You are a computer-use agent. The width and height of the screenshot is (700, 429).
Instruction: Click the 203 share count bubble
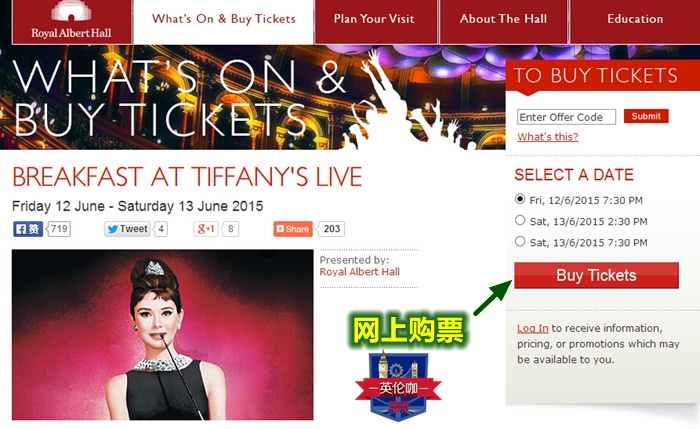coord(331,229)
